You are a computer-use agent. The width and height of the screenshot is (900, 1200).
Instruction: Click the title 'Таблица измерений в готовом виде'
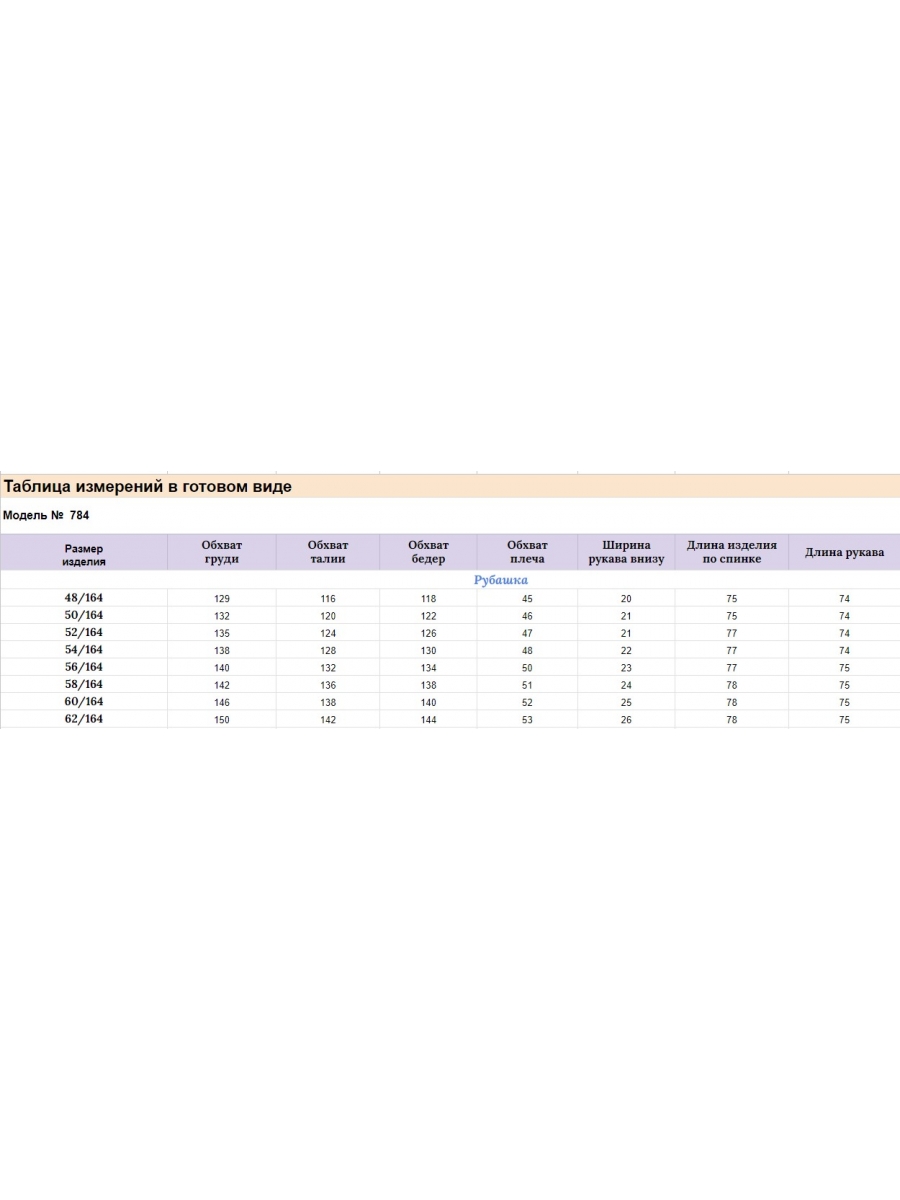(x=148, y=487)
